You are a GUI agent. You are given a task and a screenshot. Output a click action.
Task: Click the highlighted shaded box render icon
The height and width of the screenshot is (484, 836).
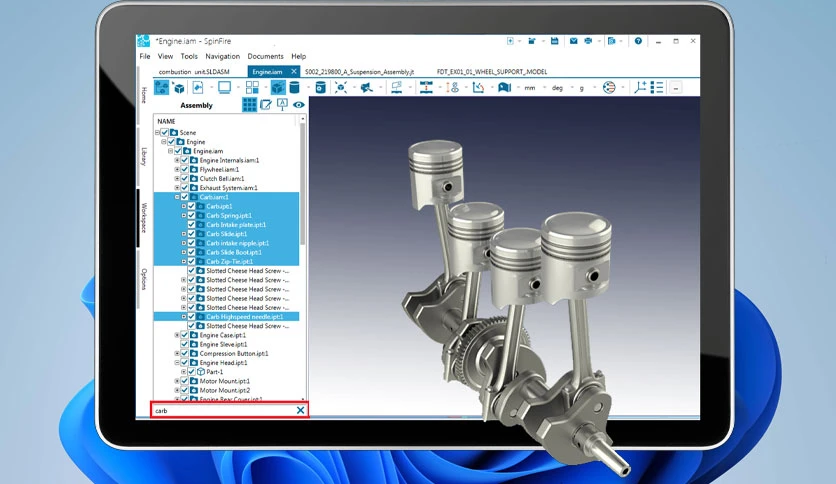278,87
